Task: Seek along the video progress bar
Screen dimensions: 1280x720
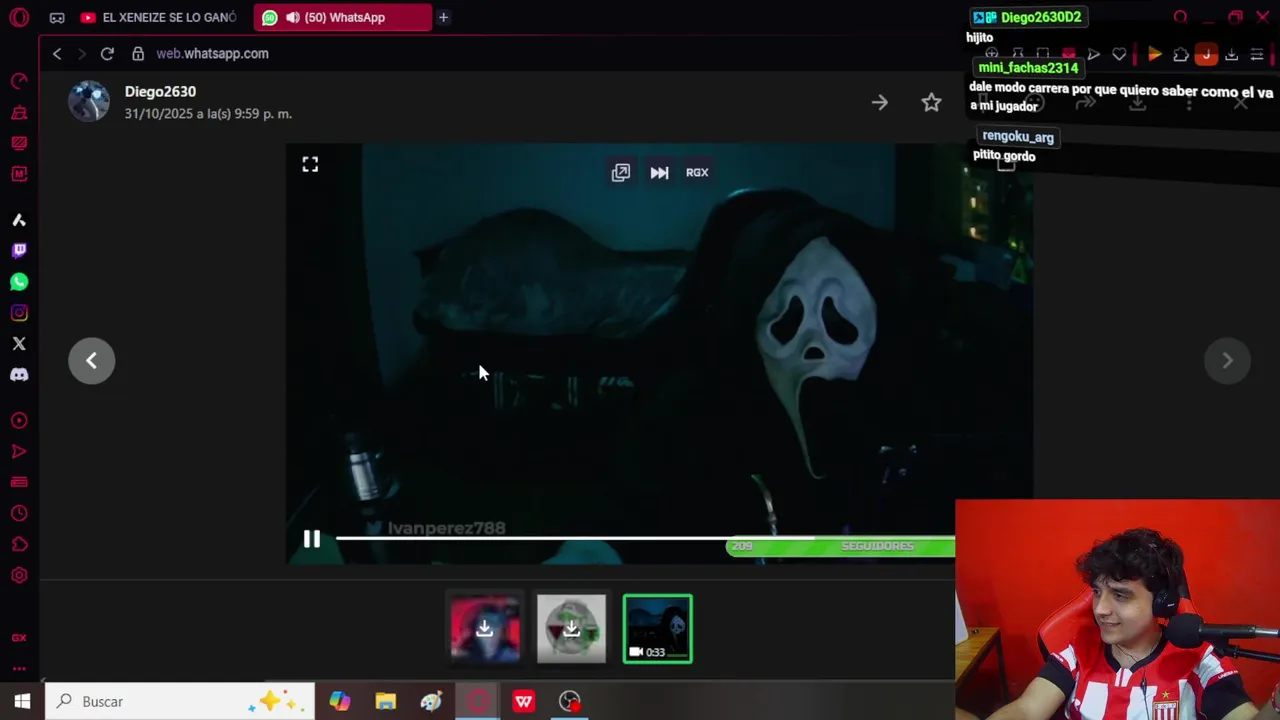Action: [x=645, y=538]
